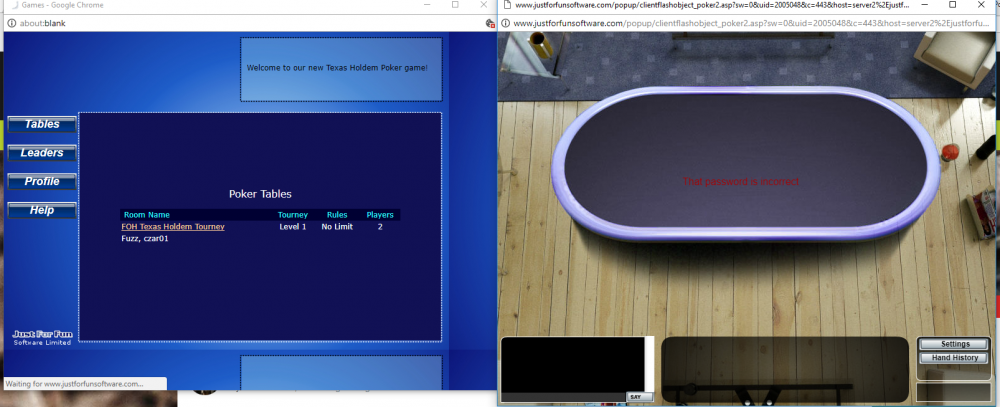Click the 'No Limit' rules value

337,226
